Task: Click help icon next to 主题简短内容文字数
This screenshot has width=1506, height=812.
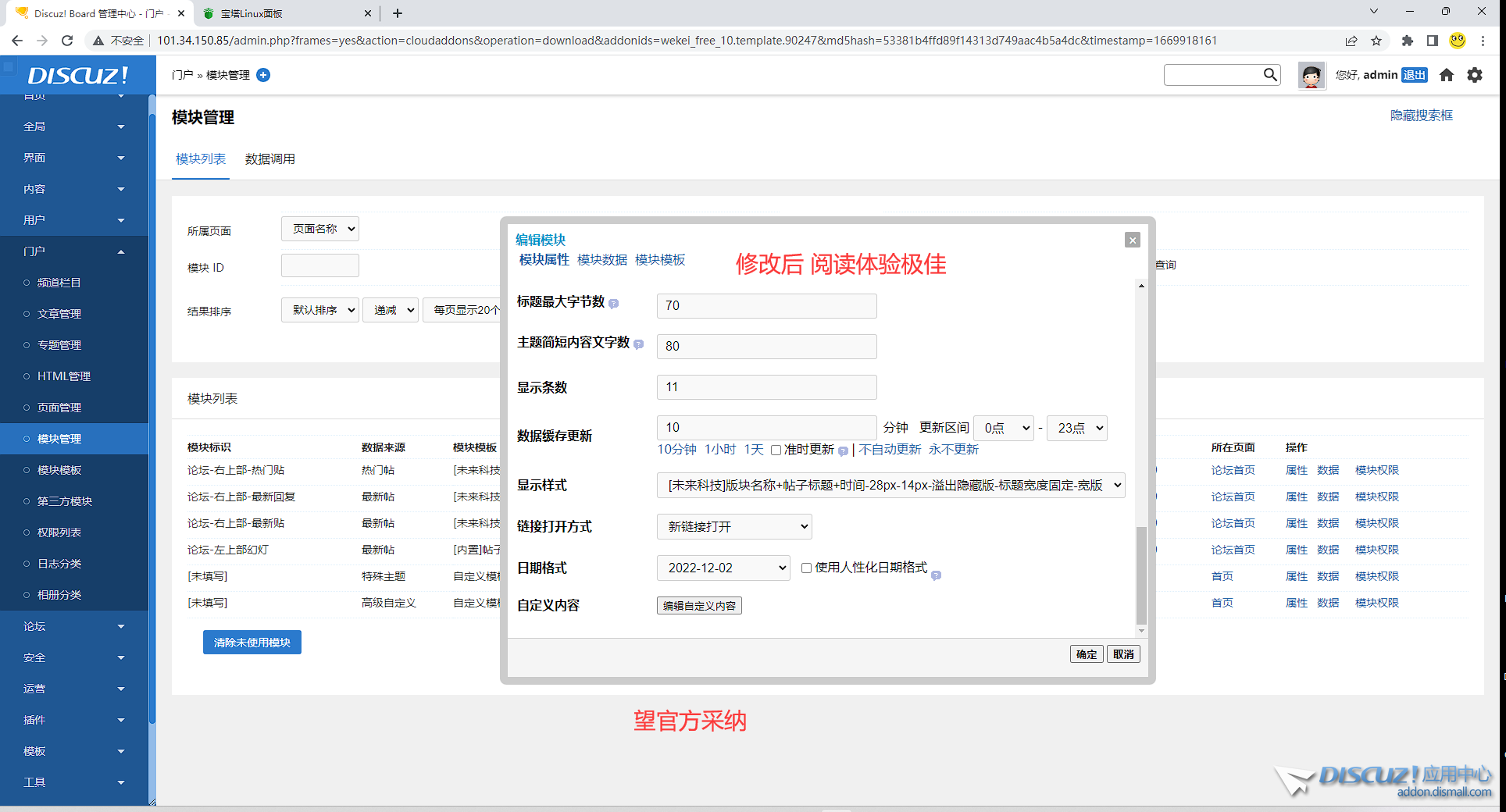Action: pos(638,344)
